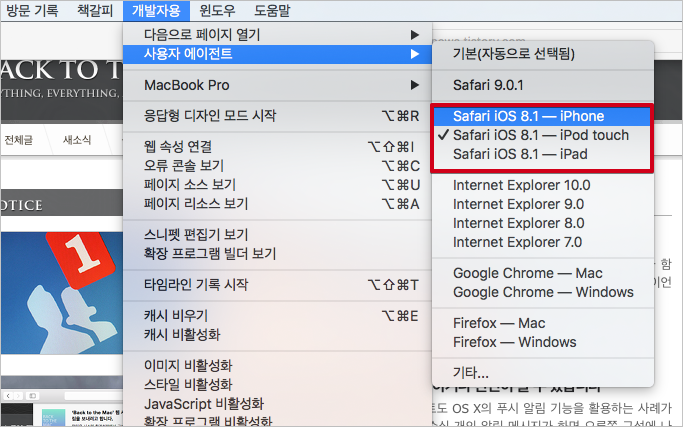Image resolution: width=683 pixels, height=427 pixels.
Task: Toggle 이미지 비활성화
Action: [x=277, y=366]
